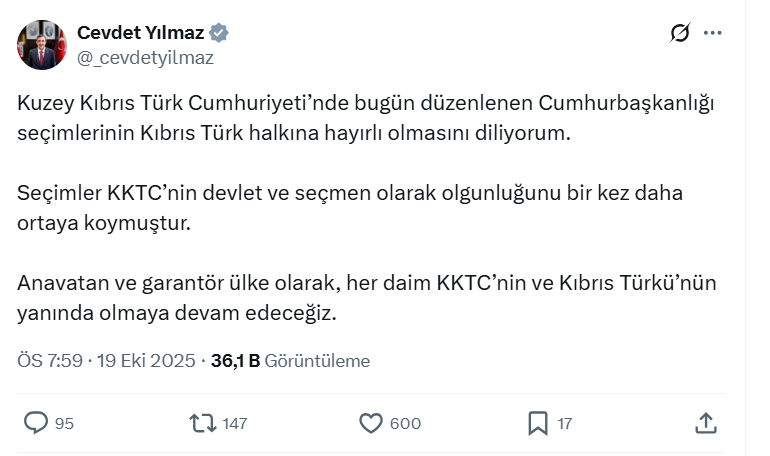Screen dimensions: 770x456
Task: Click the blue verified badge
Action: pyautogui.click(x=219, y=33)
